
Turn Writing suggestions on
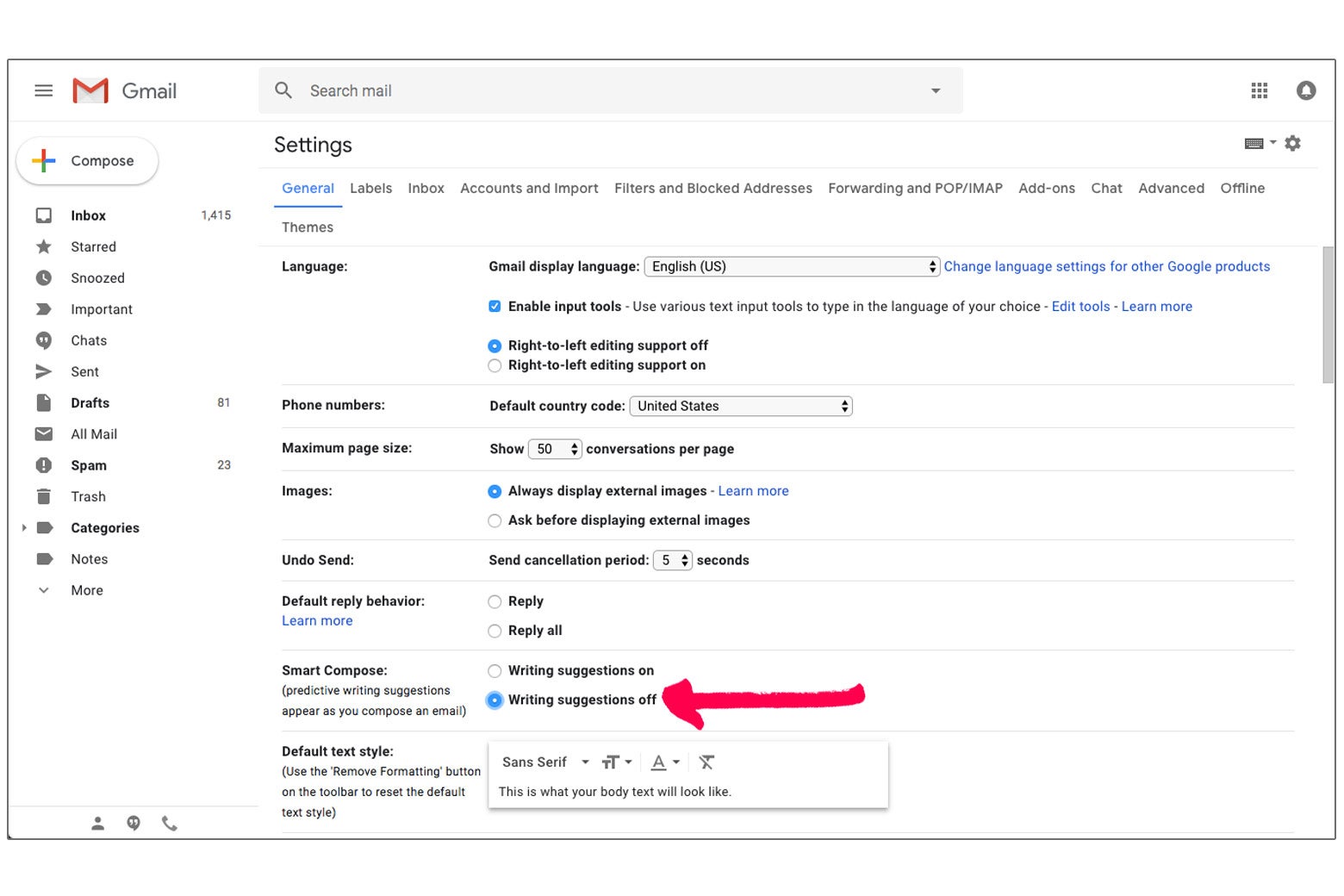tap(495, 670)
